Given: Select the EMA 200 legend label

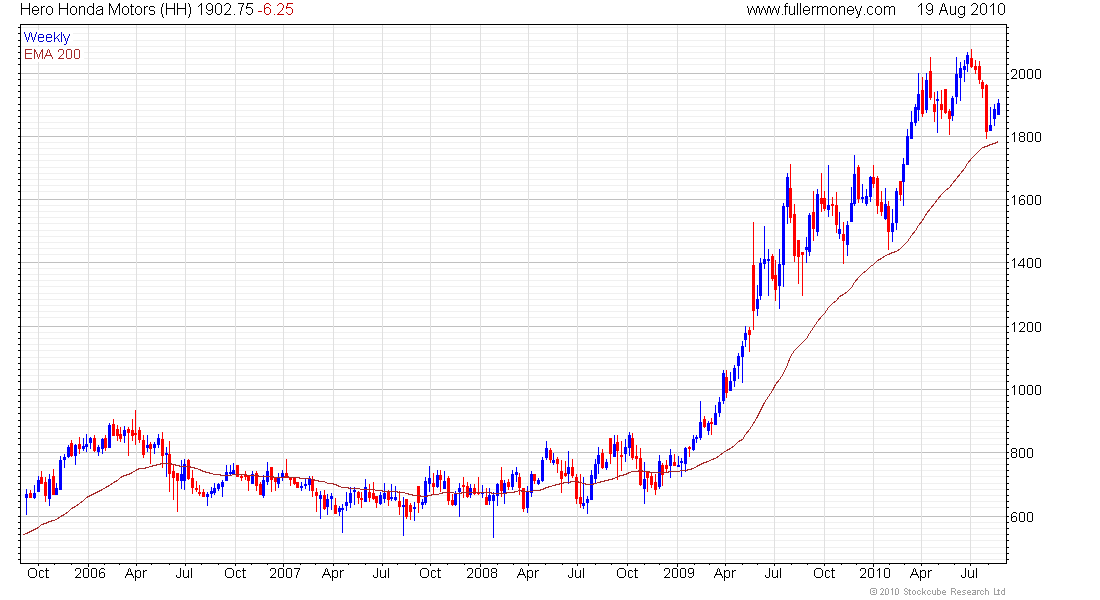Looking at the screenshot, I should 53,54.
